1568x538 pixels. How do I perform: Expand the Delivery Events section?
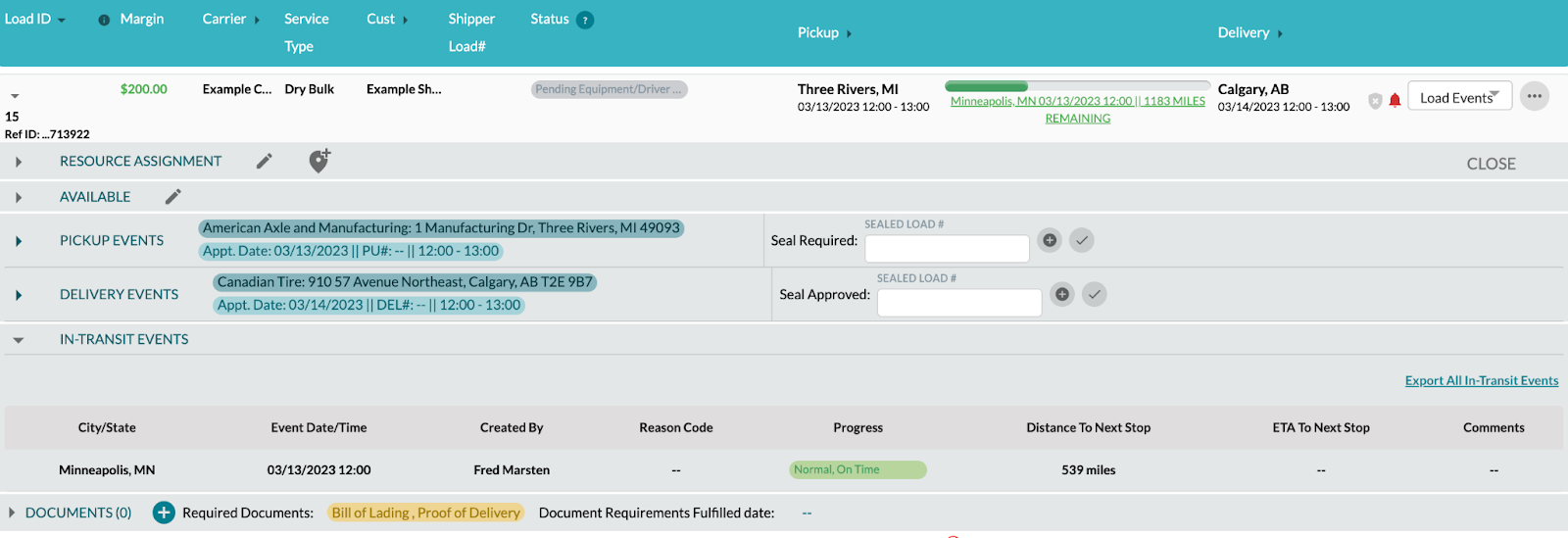19,295
